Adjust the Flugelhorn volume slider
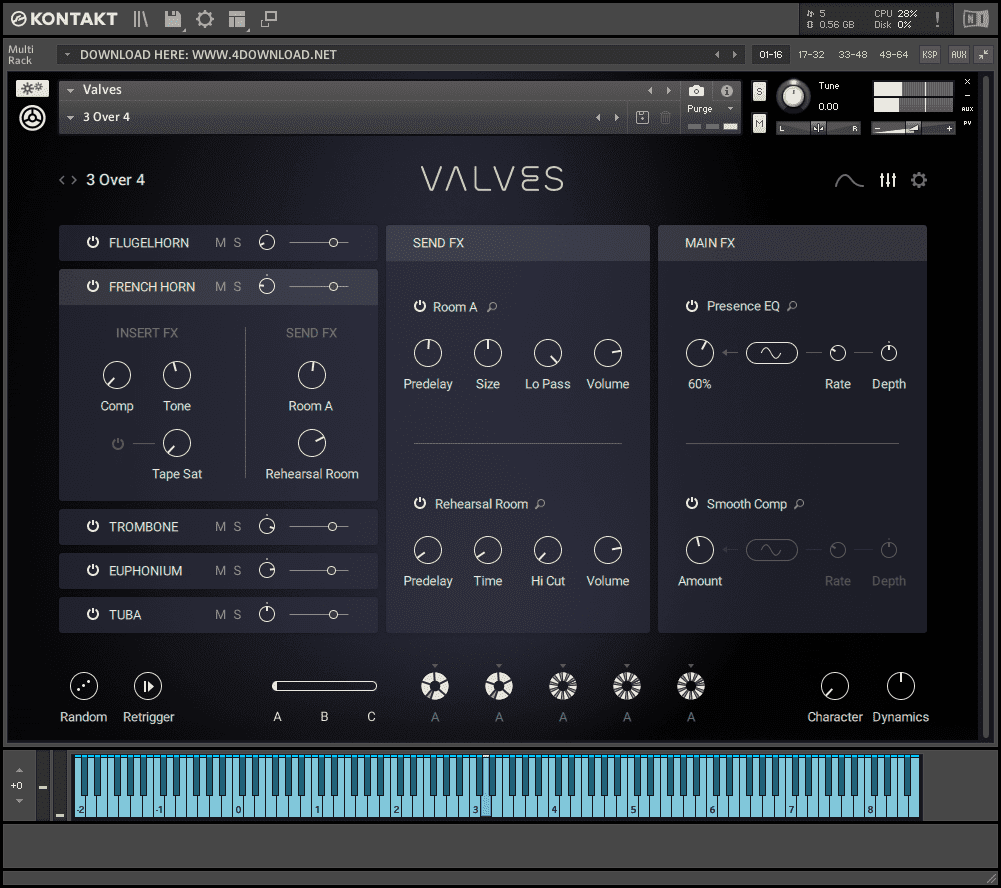 coord(319,243)
